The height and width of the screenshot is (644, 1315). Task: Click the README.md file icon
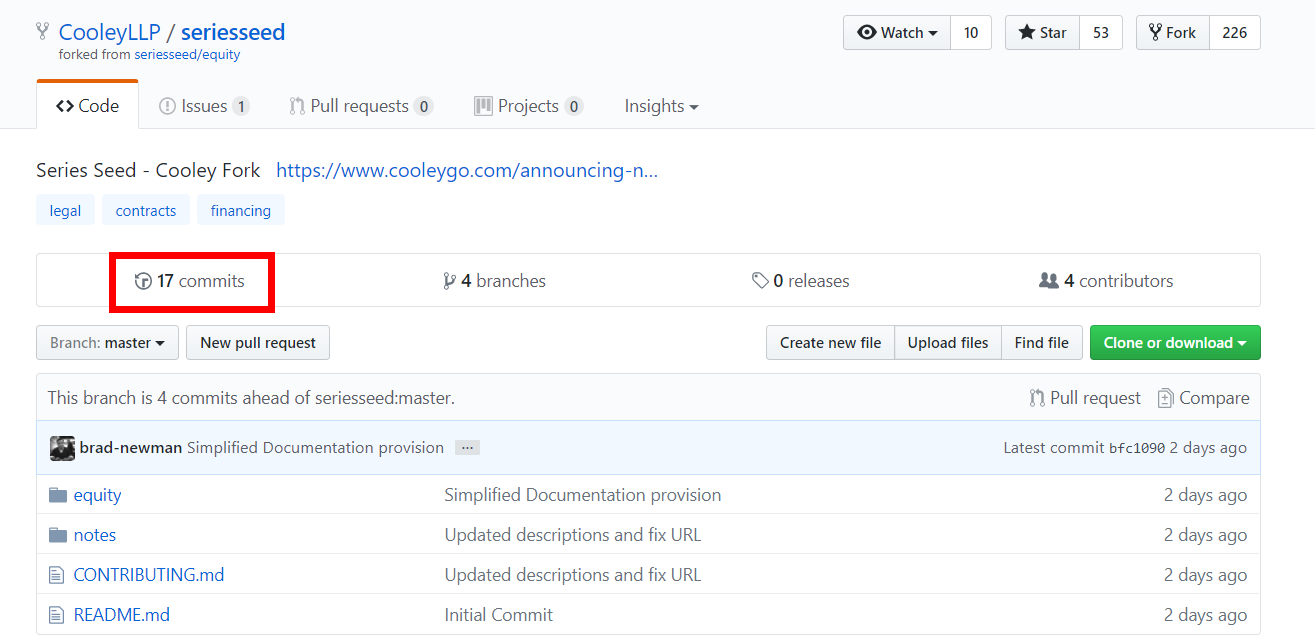coord(57,615)
